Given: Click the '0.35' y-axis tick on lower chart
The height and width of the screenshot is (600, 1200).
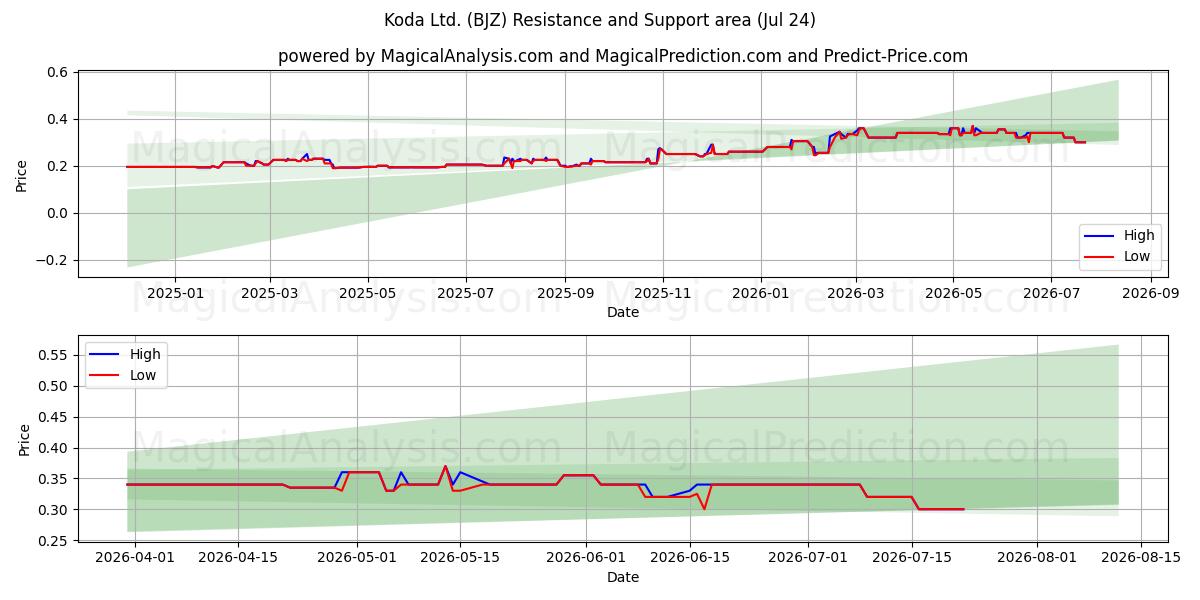Looking at the screenshot, I should point(54,479).
